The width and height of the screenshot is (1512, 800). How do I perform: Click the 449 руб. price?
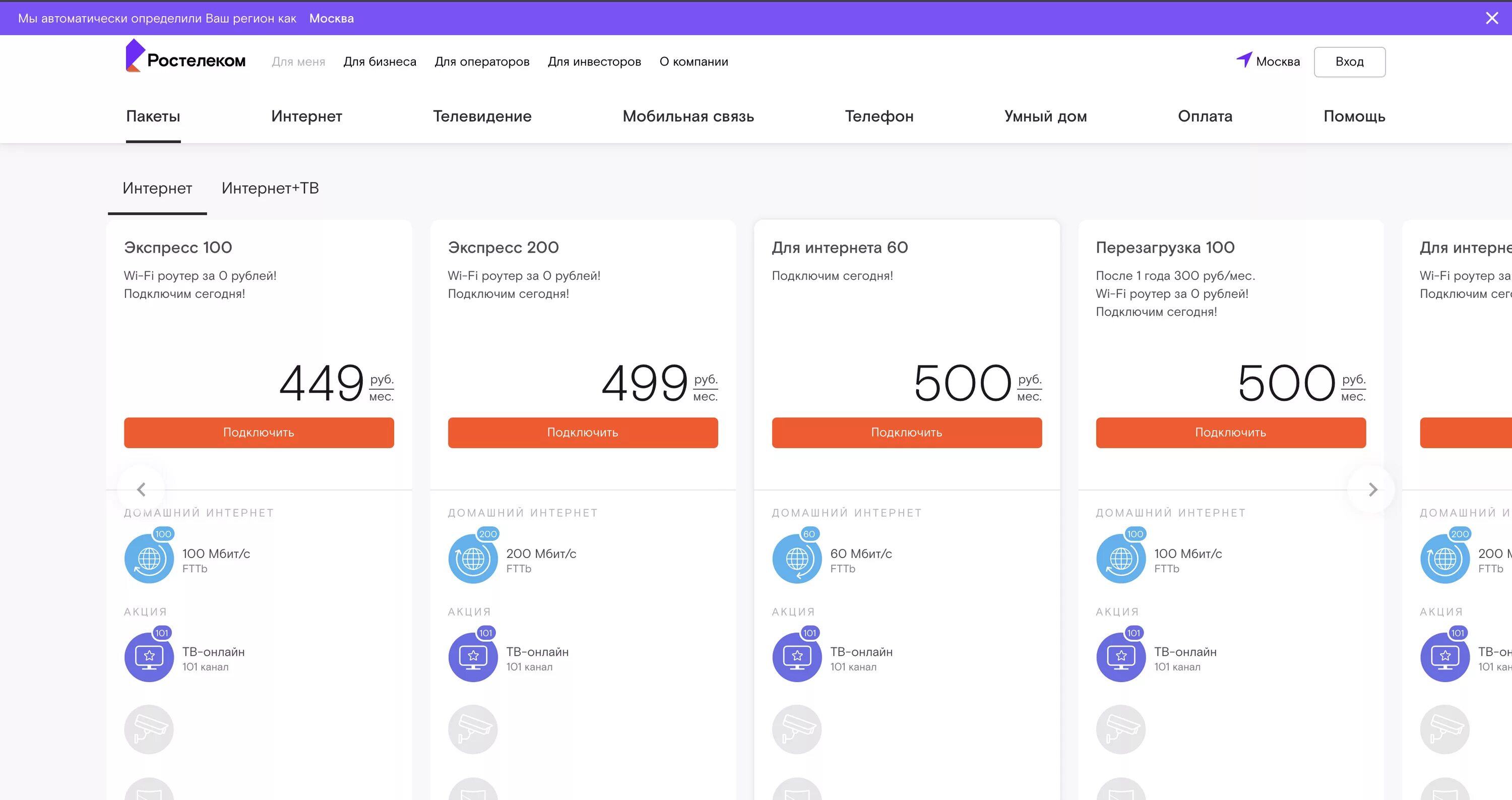click(x=336, y=383)
